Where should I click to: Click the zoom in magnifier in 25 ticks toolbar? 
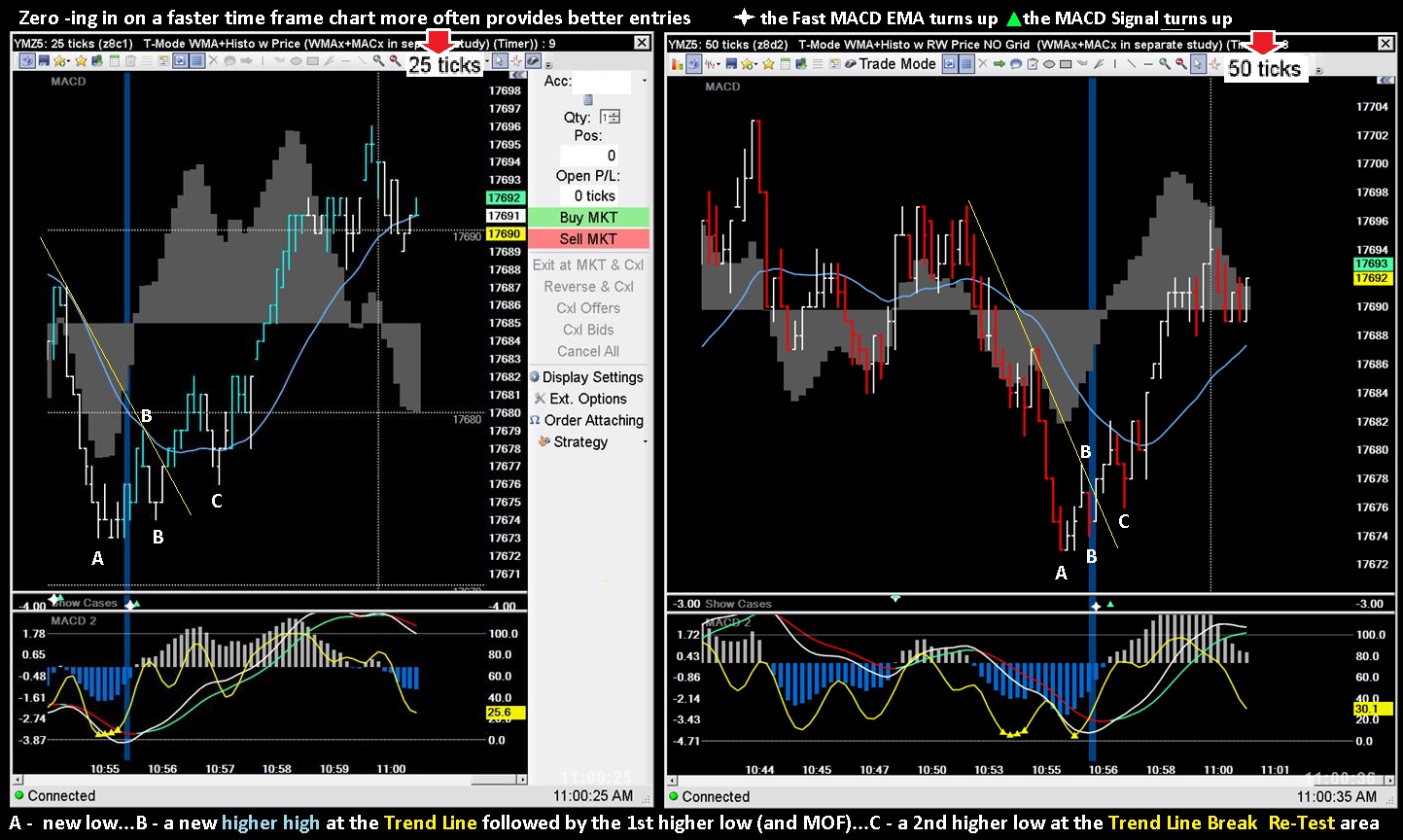[x=378, y=60]
